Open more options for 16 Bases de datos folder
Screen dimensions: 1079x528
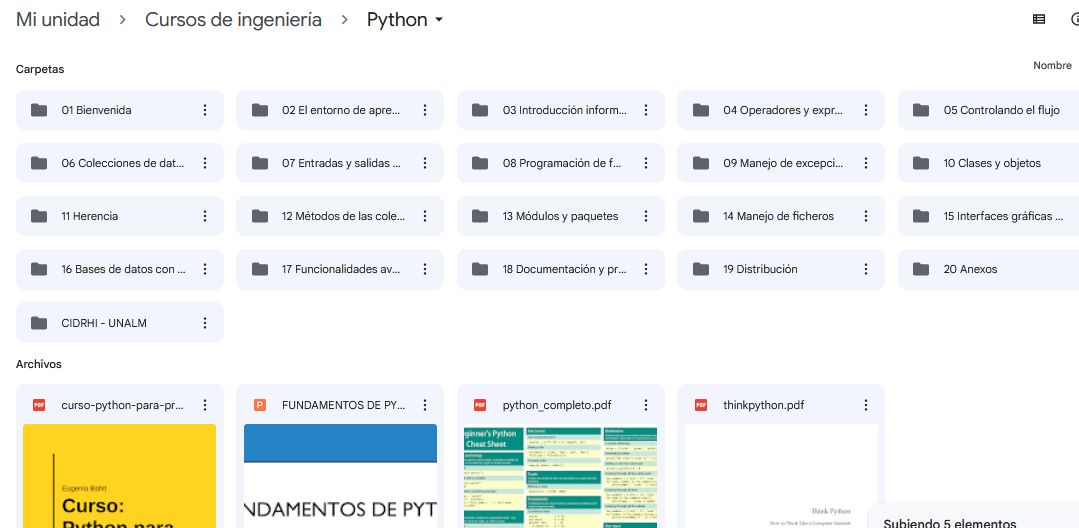204,269
